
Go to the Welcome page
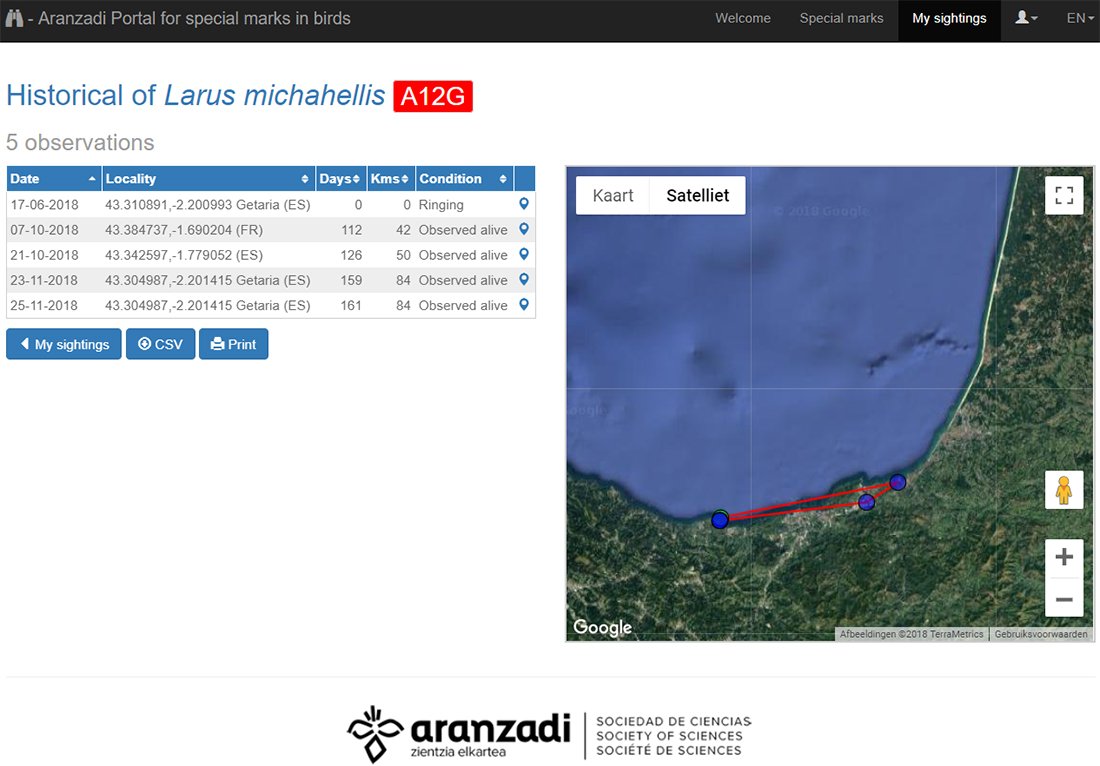tap(742, 18)
